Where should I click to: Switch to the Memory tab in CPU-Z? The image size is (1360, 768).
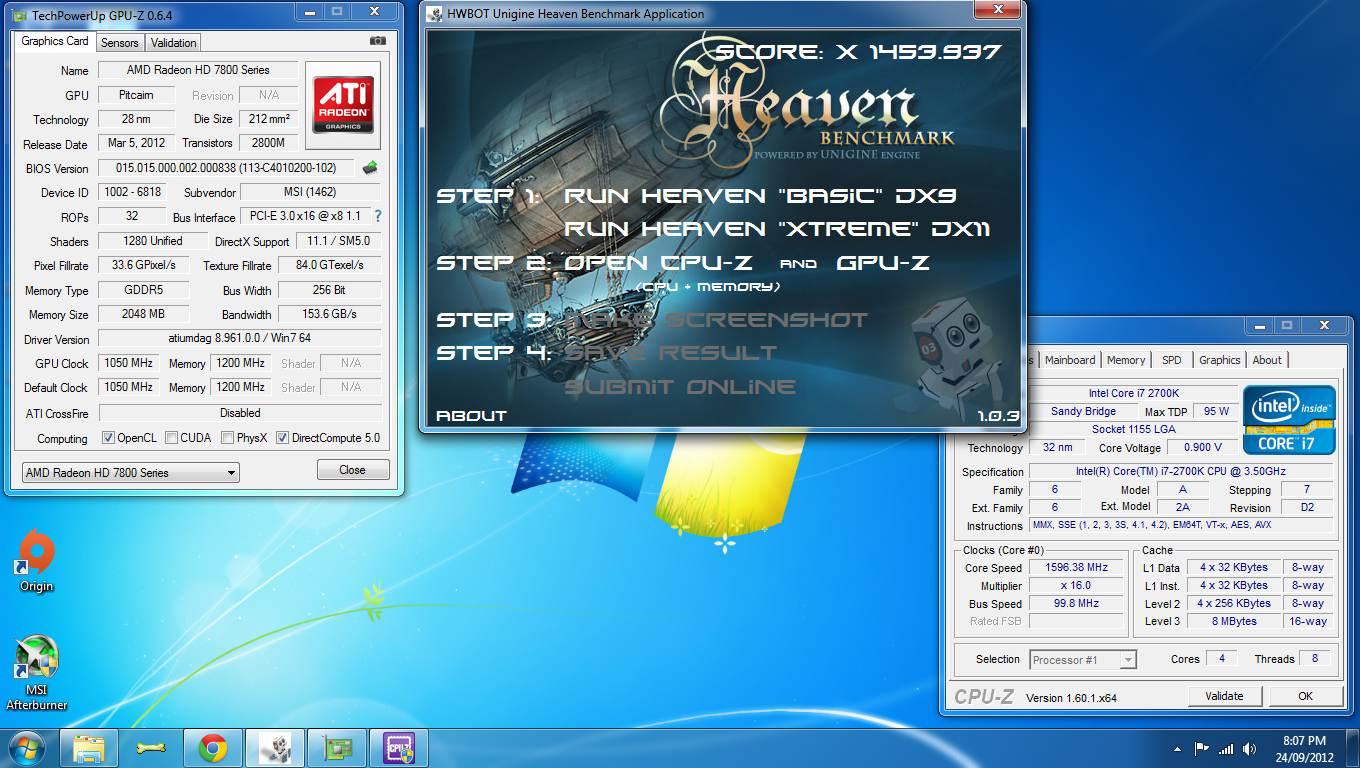coord(1126,360)
